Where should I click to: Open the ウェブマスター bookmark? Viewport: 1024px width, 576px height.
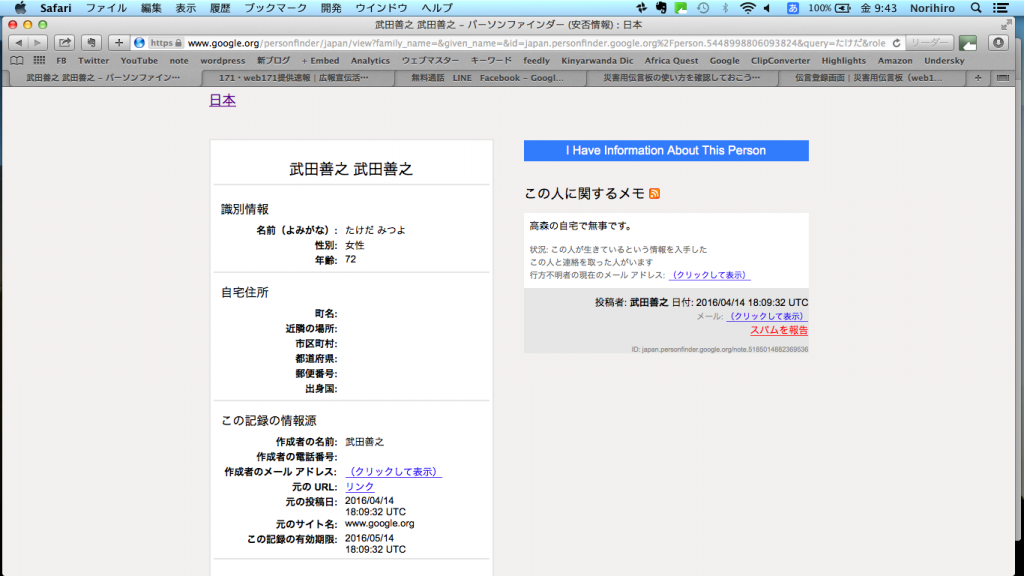(x=430, y=61)
